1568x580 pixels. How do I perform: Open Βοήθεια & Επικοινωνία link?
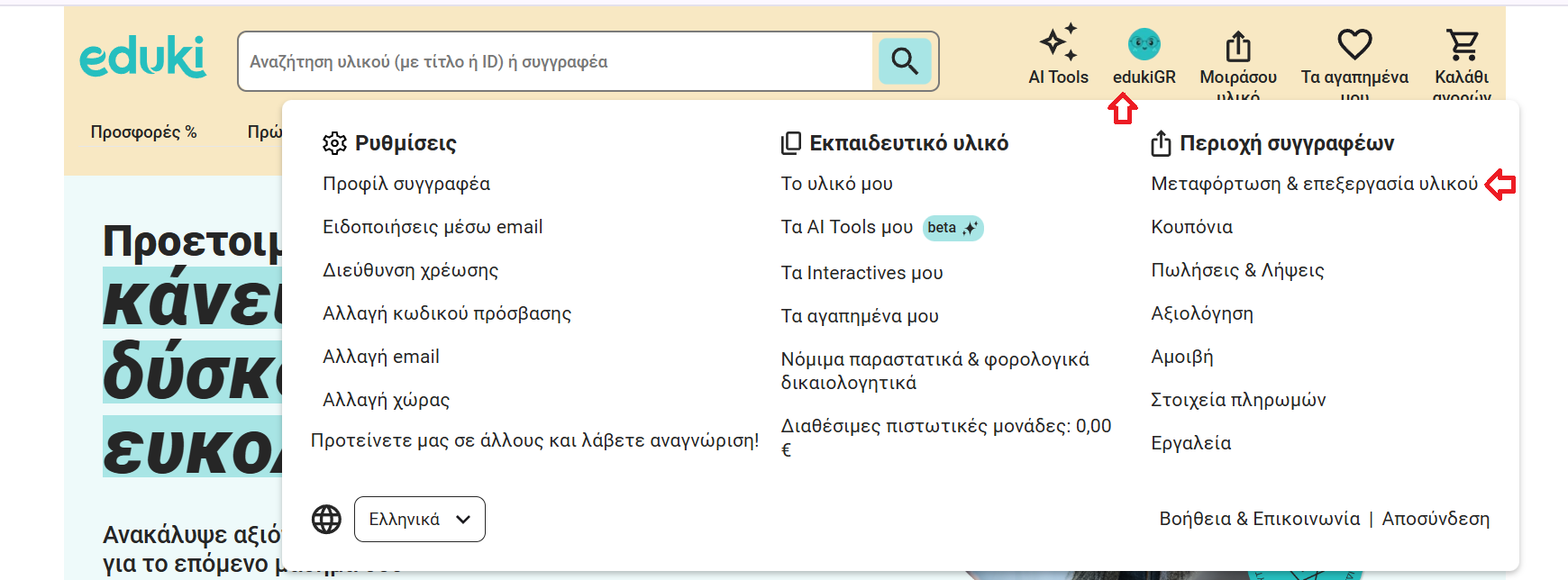coord(1259,519)
